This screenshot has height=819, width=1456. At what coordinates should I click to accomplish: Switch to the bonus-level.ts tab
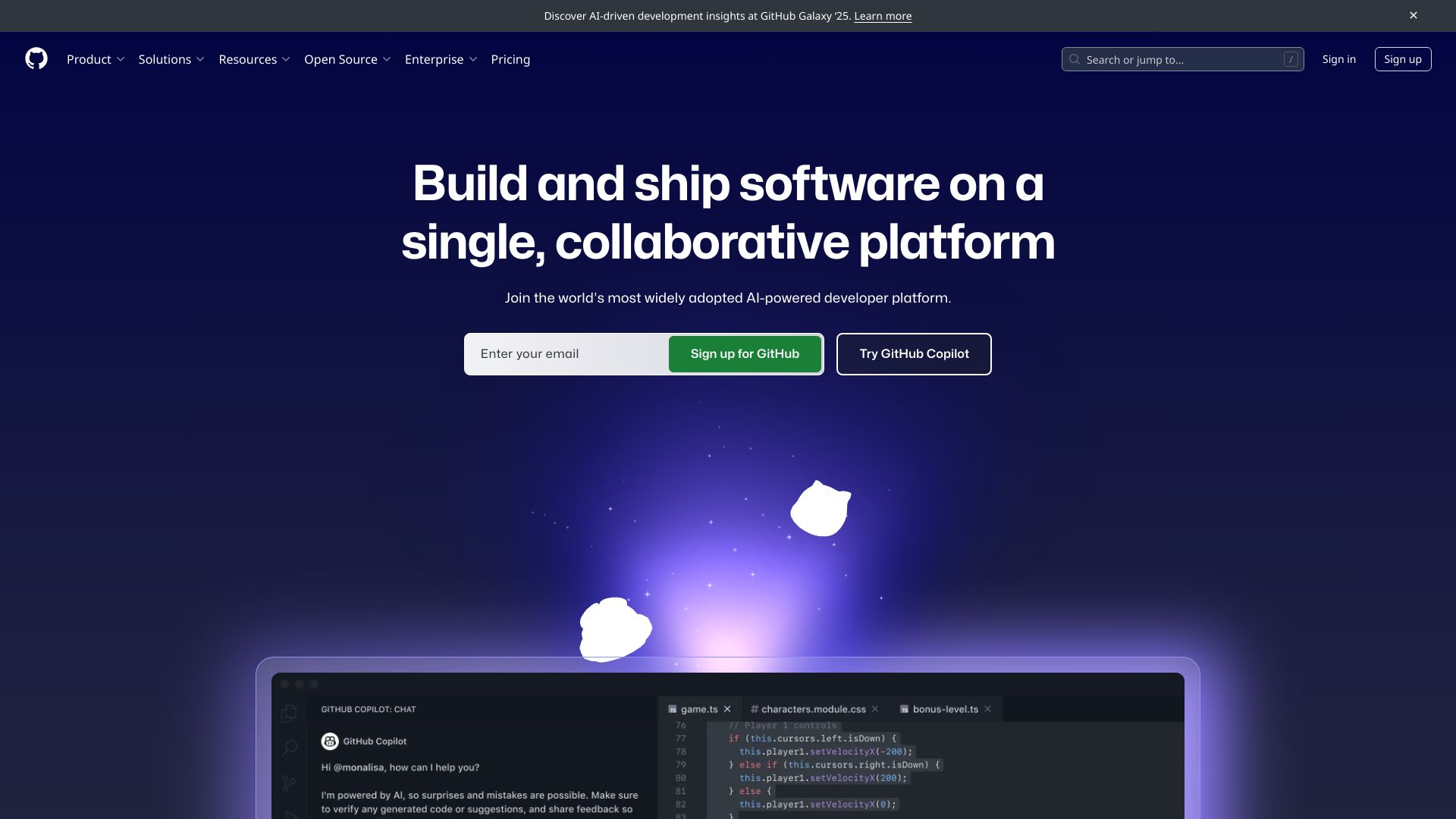coord(945,709)
